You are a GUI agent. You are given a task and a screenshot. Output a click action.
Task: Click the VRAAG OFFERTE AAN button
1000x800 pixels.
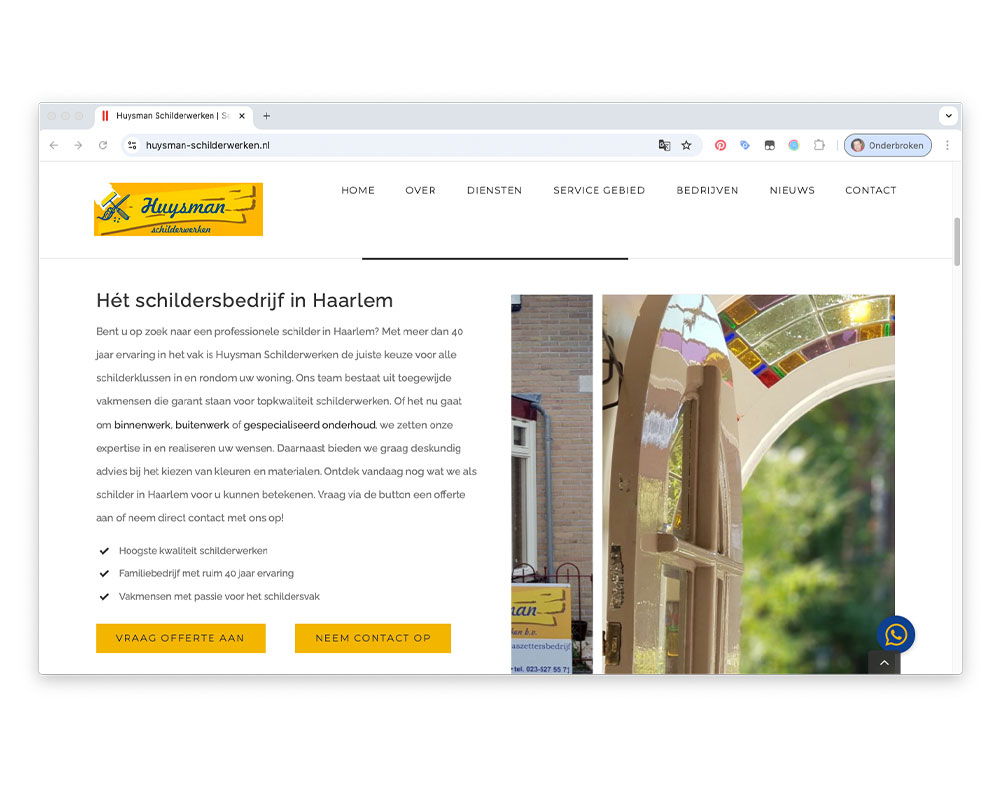pos(180,638)
